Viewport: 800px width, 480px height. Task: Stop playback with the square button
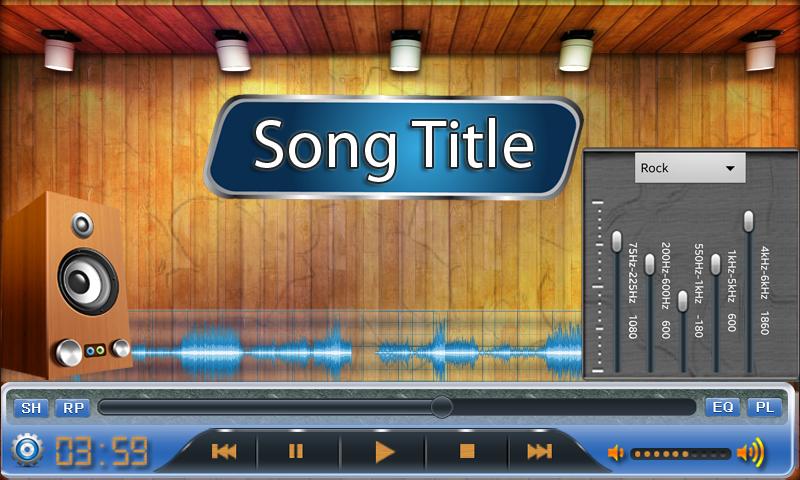(x=466, y=452)
